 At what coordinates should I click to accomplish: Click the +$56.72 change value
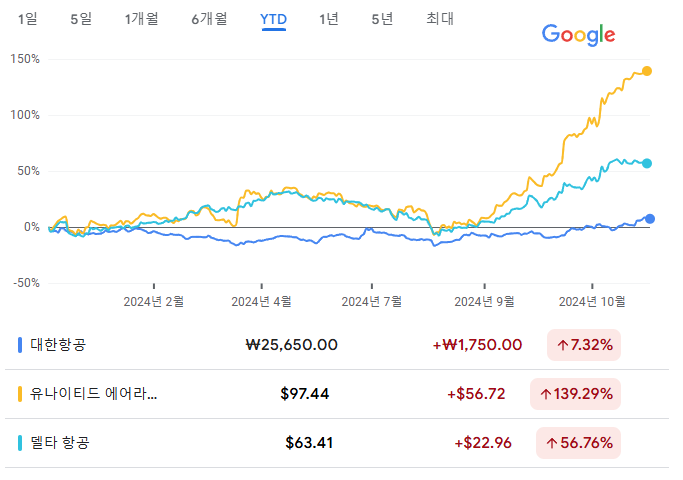pos(476,394)
